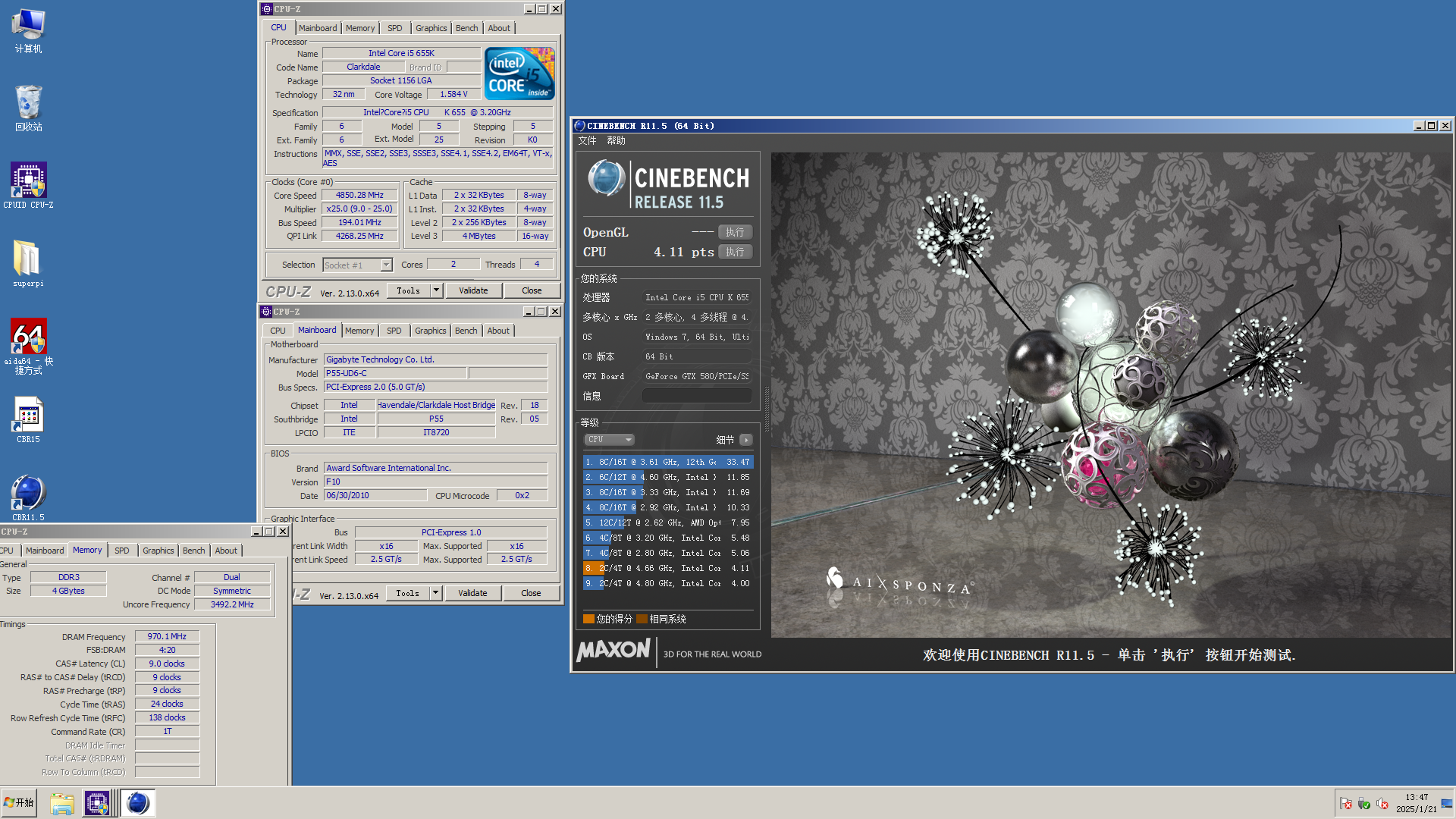Open Tools dropdown arrow in top CPU-Z window
The width and height of the screenshot is (1456, 819).
pos(436,290)
